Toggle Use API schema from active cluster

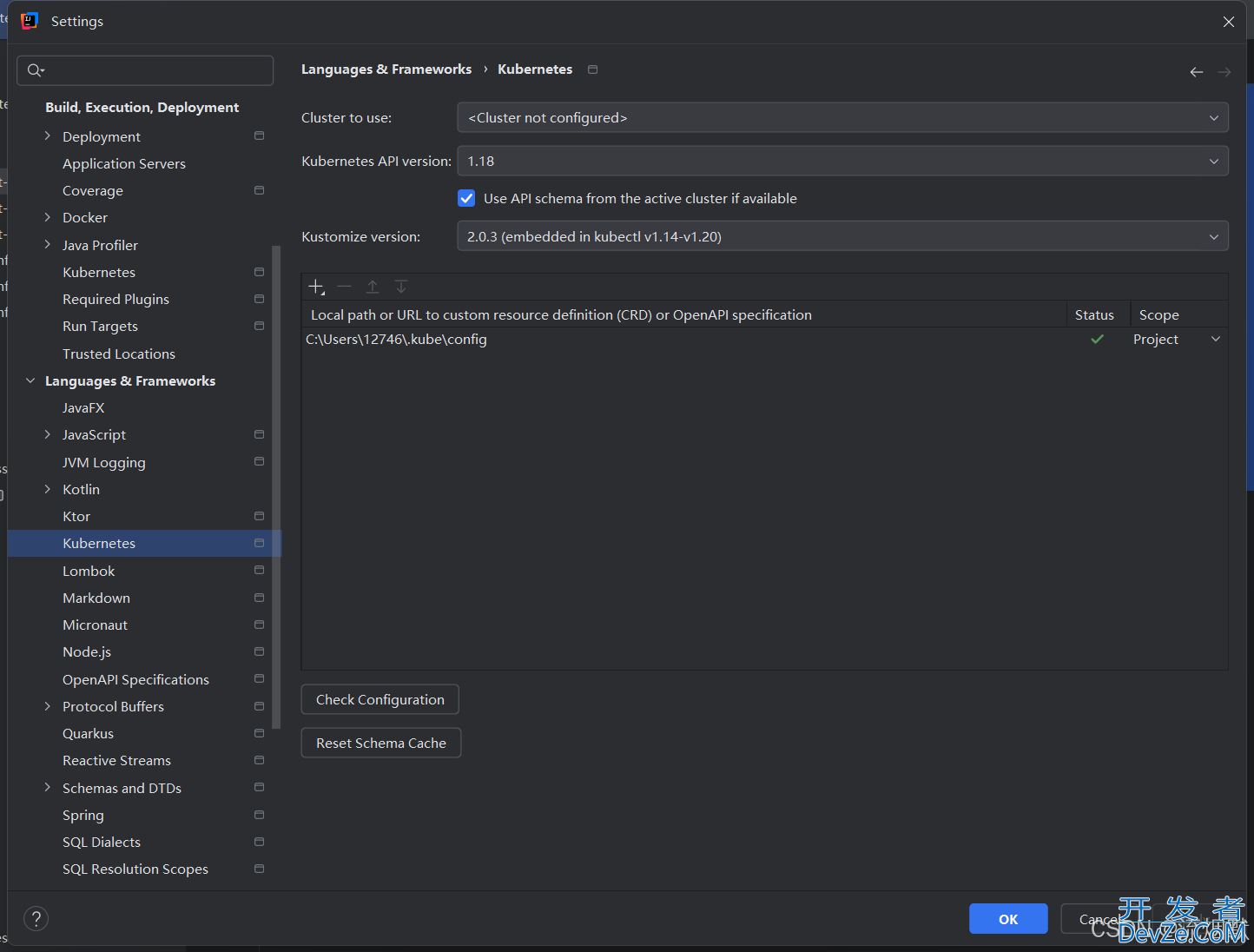(x=466, y=198)
